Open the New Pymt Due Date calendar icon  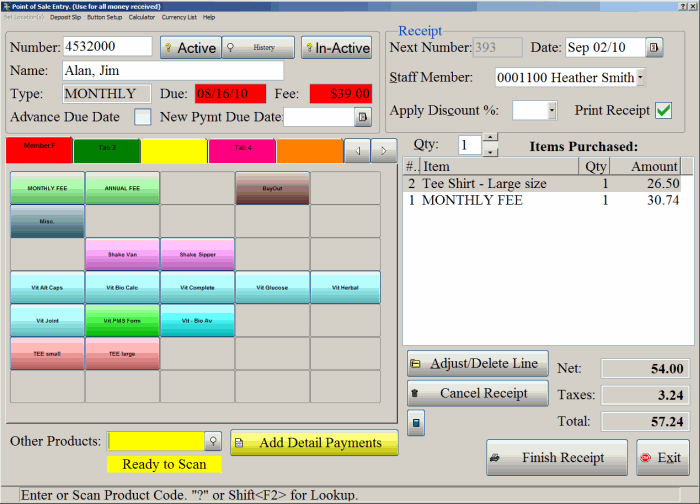click(363, 117)
